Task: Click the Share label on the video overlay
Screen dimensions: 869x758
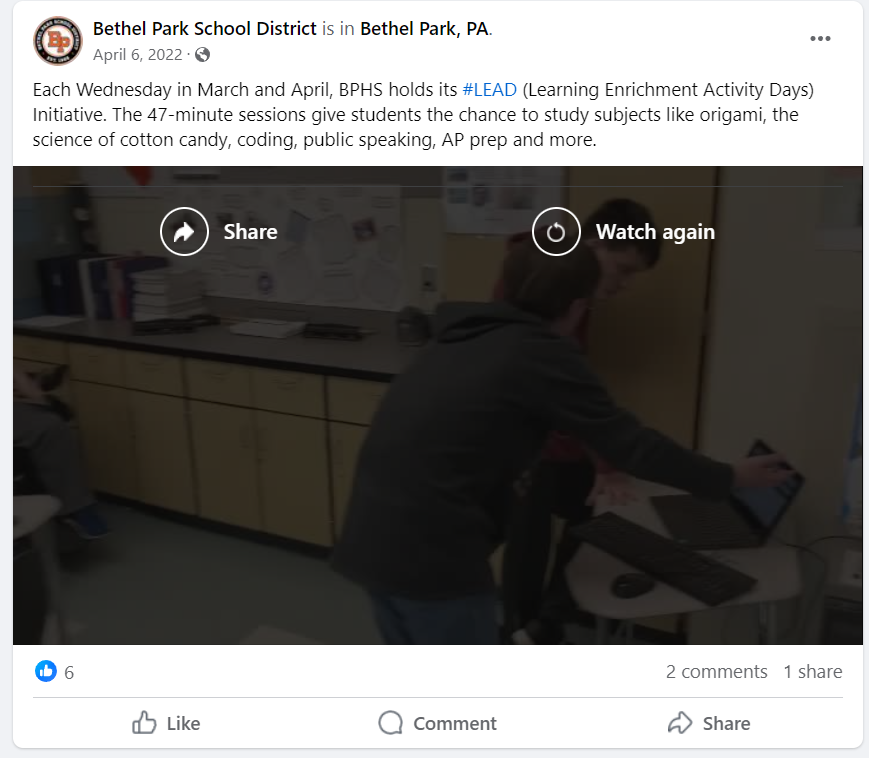Action: [x=251, y=232]
